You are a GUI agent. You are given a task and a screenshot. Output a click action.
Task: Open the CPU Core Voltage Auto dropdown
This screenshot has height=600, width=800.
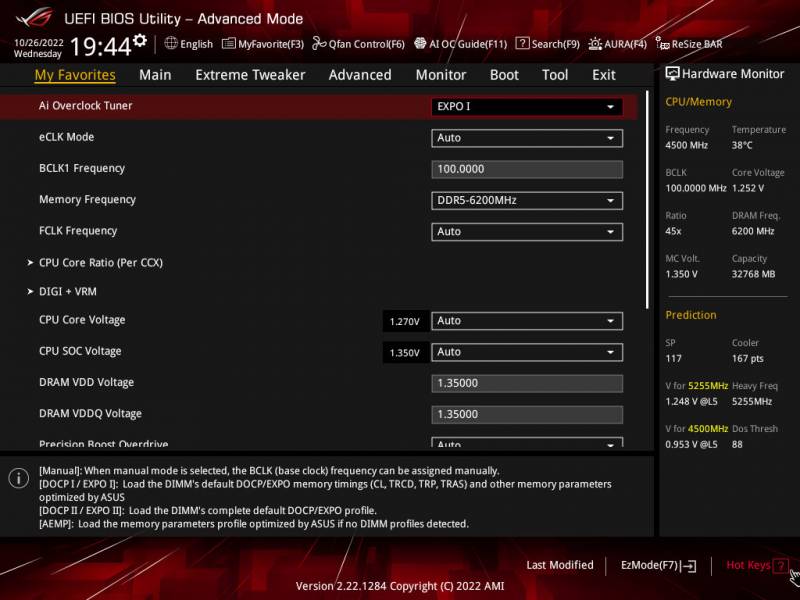(527, 321)
